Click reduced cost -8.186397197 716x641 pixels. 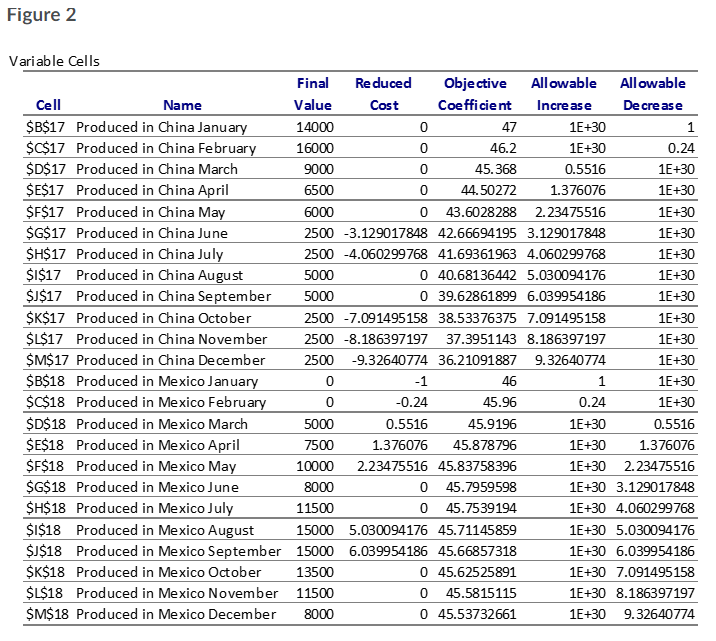(x=386, y=339)
